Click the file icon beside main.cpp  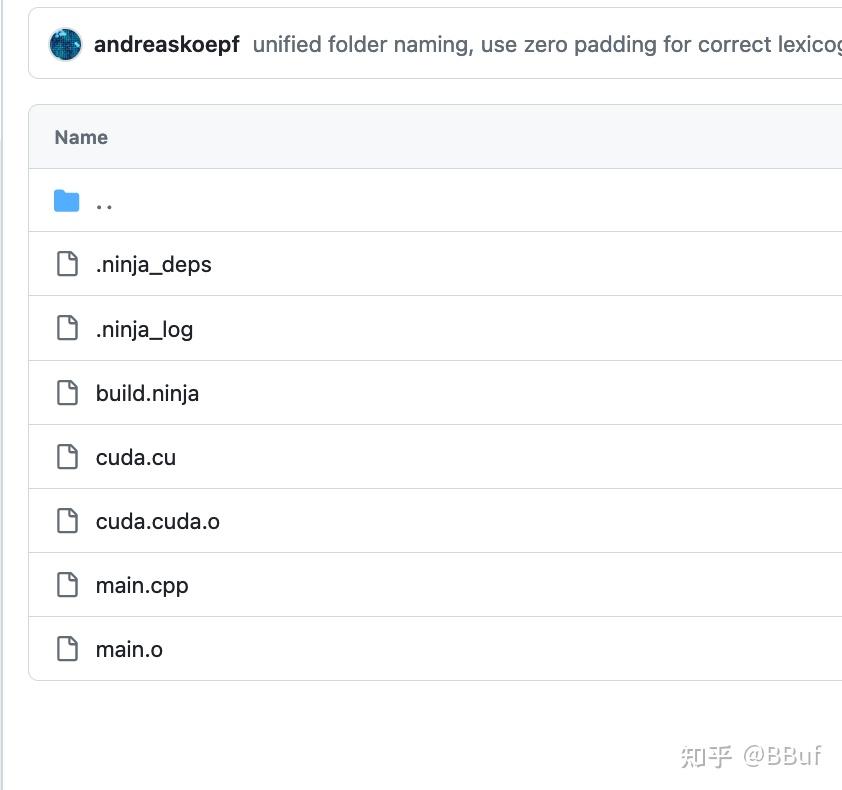(67, 585)
